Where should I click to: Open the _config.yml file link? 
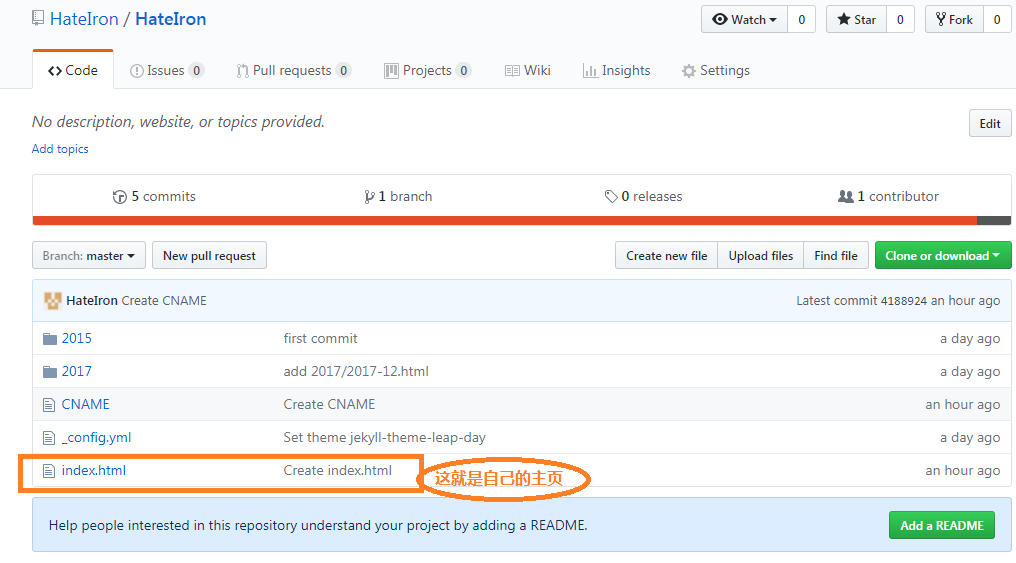(x=97, y=438)
